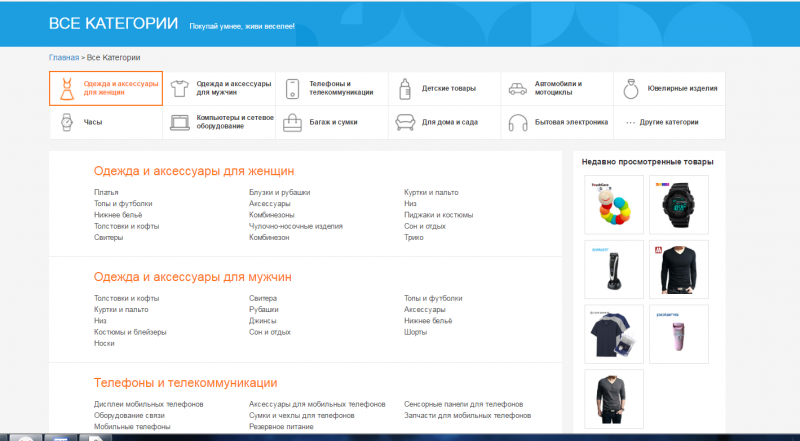Image resolution: width=800 pixels, height=441 pixels.
Task: Open Чулочно-носочные изделия link
Action: pyautogui.click(x=296, y=226)
